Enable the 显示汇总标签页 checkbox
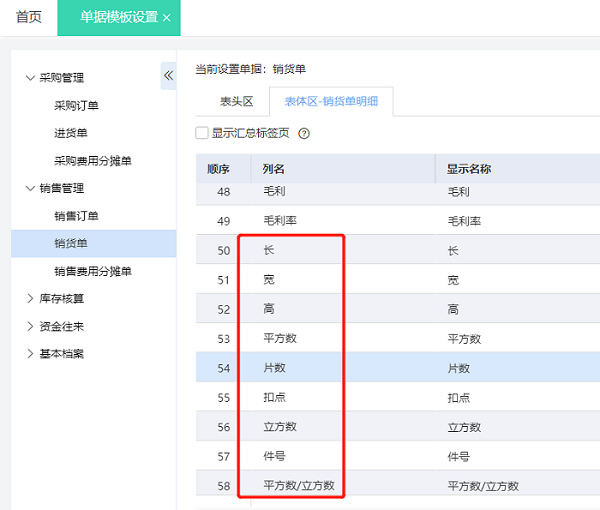600x510 pixels. pyautogui.click(x=202, y=132)
